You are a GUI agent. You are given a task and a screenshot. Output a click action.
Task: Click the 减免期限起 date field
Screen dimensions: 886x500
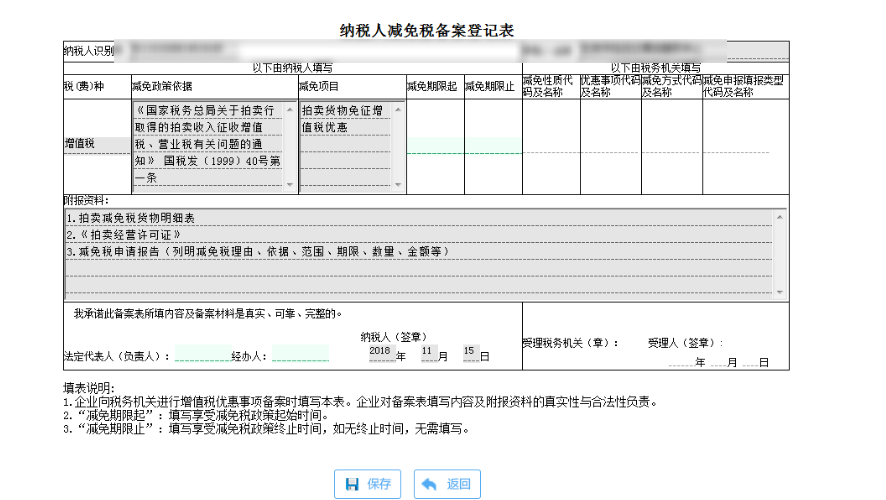pyautogui.click(x=435, y=145)
